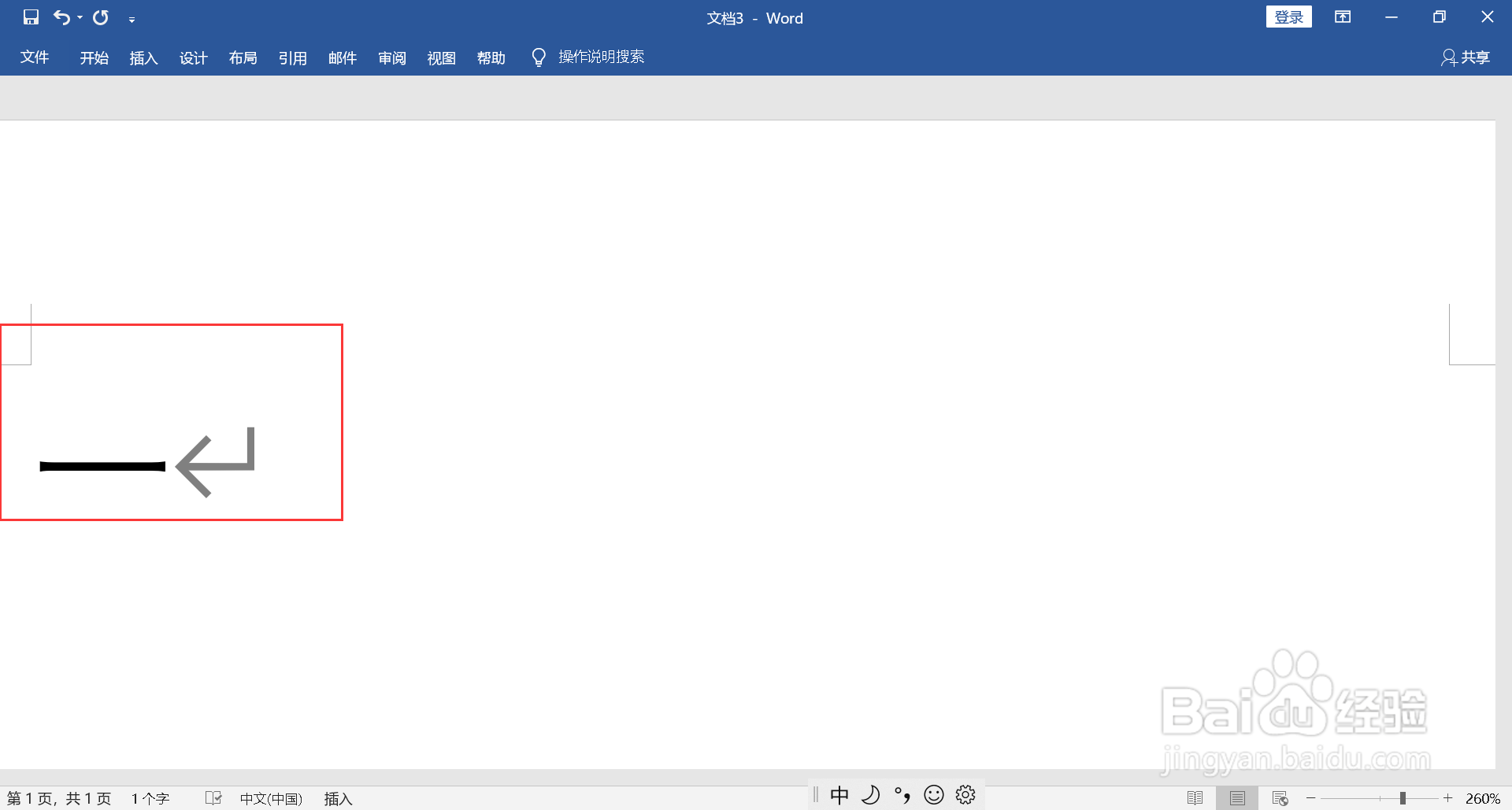Switch to the 开始 tab

click(94, 57)
